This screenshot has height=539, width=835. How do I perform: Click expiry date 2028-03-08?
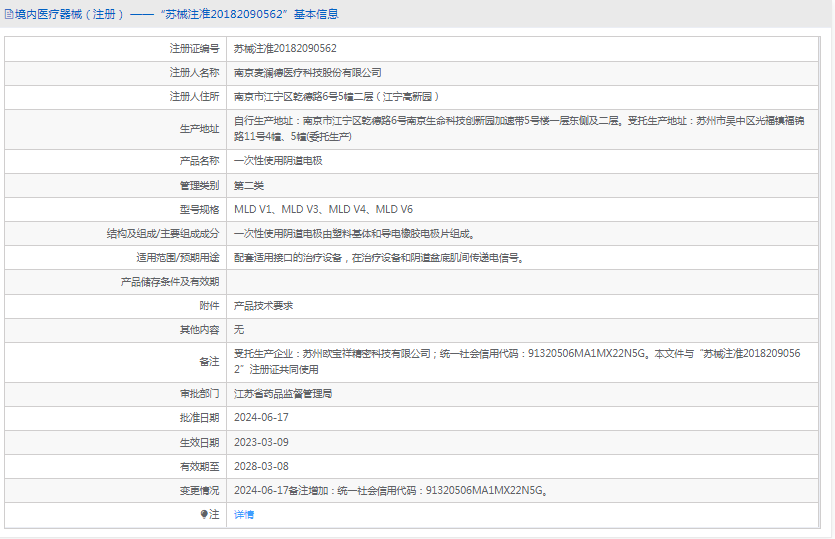pyautogui.click(x=261, y=466)
